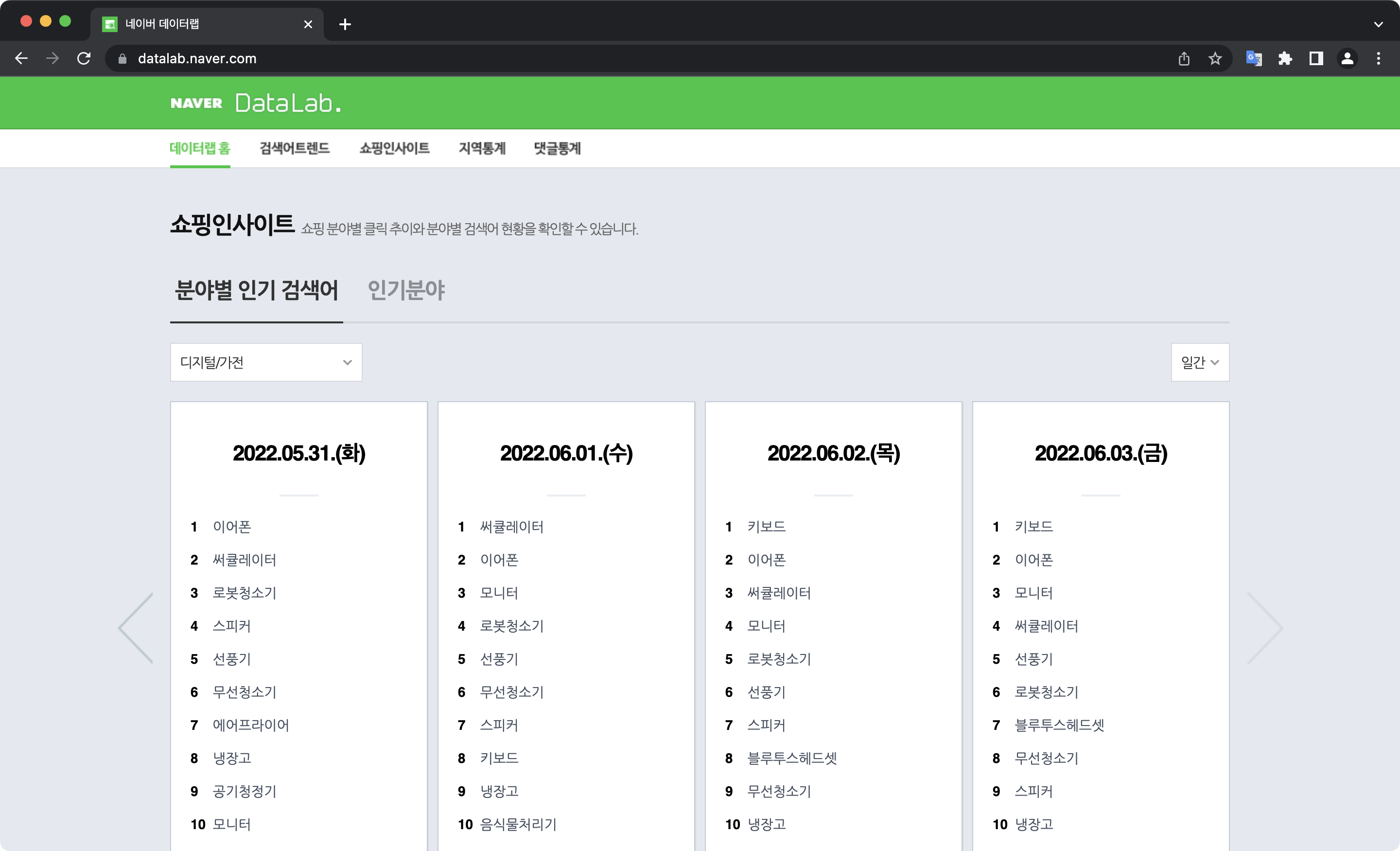Open the 디지털/가전 category dropdown
The height and width of the screenshot is (851, 1400).
(x=265, y=362)
